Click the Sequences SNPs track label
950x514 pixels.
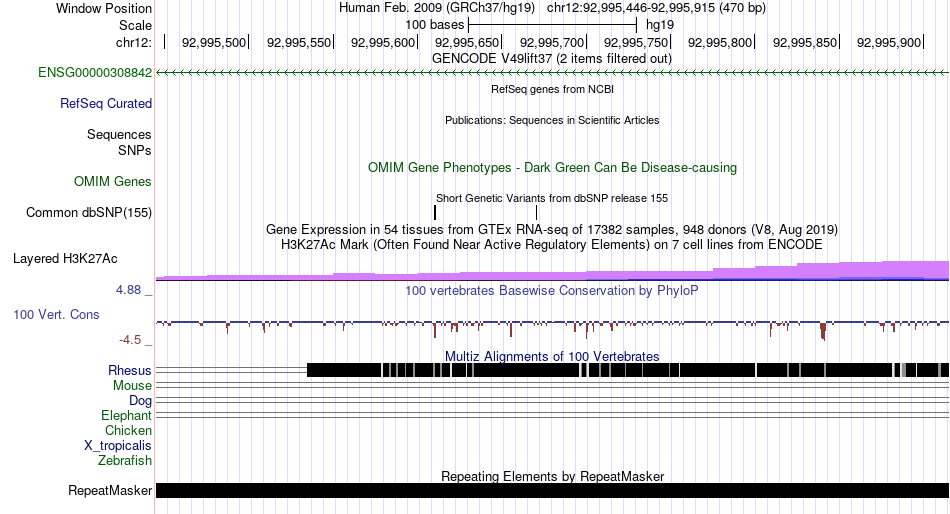pos(119,142)
